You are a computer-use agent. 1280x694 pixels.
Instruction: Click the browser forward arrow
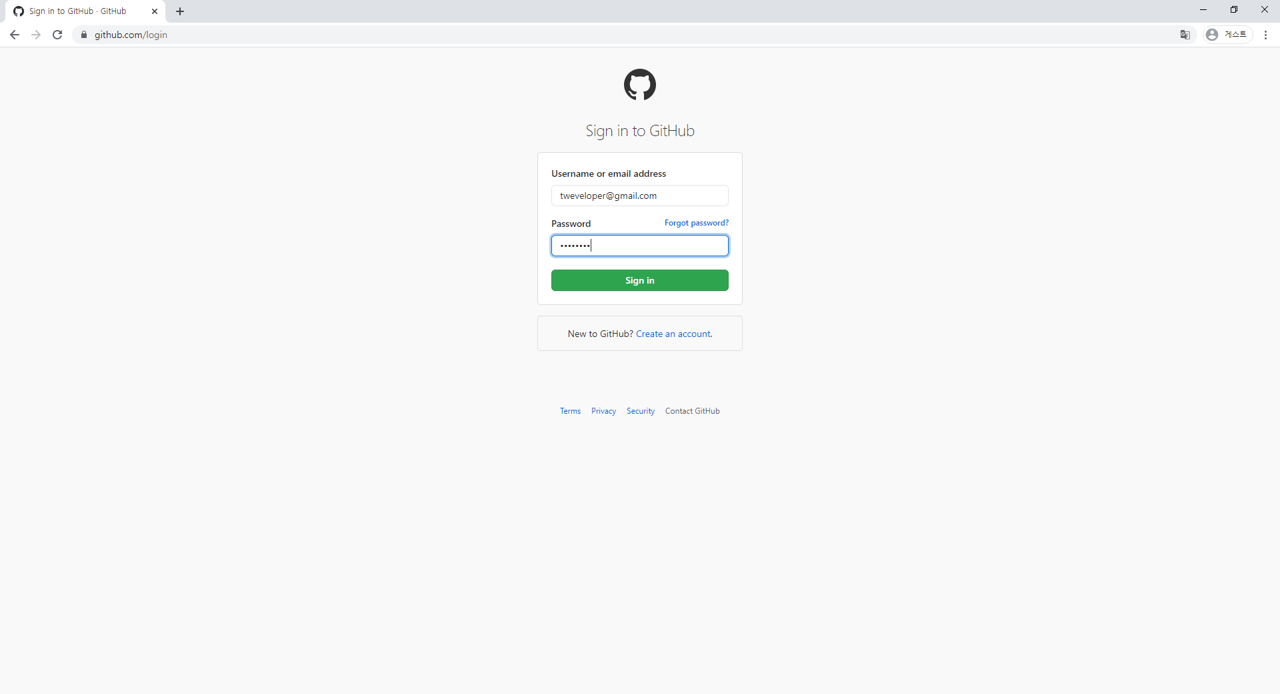(x=36, y=35)
